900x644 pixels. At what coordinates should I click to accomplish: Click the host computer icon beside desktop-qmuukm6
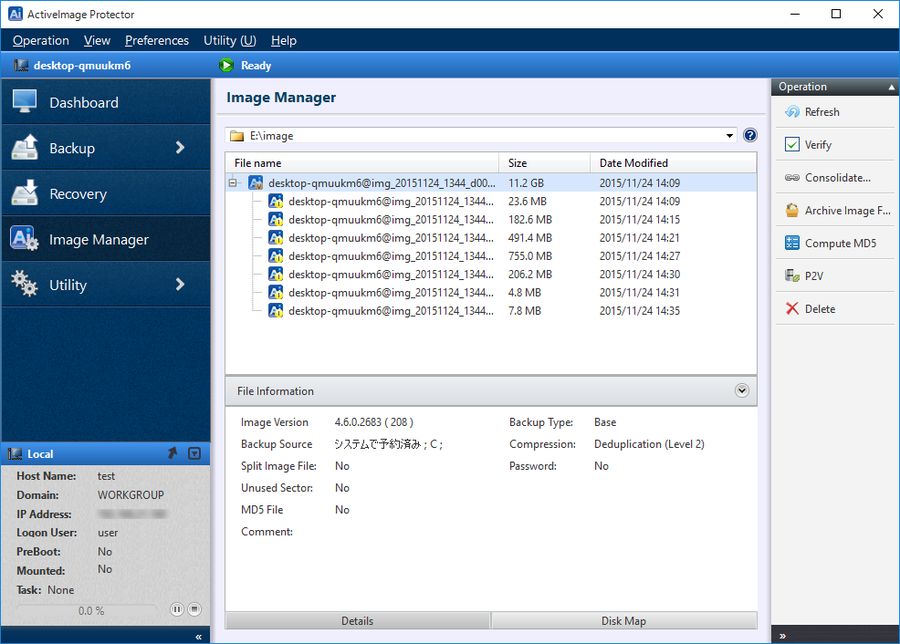pyautogui.click(x=21, y=65)
